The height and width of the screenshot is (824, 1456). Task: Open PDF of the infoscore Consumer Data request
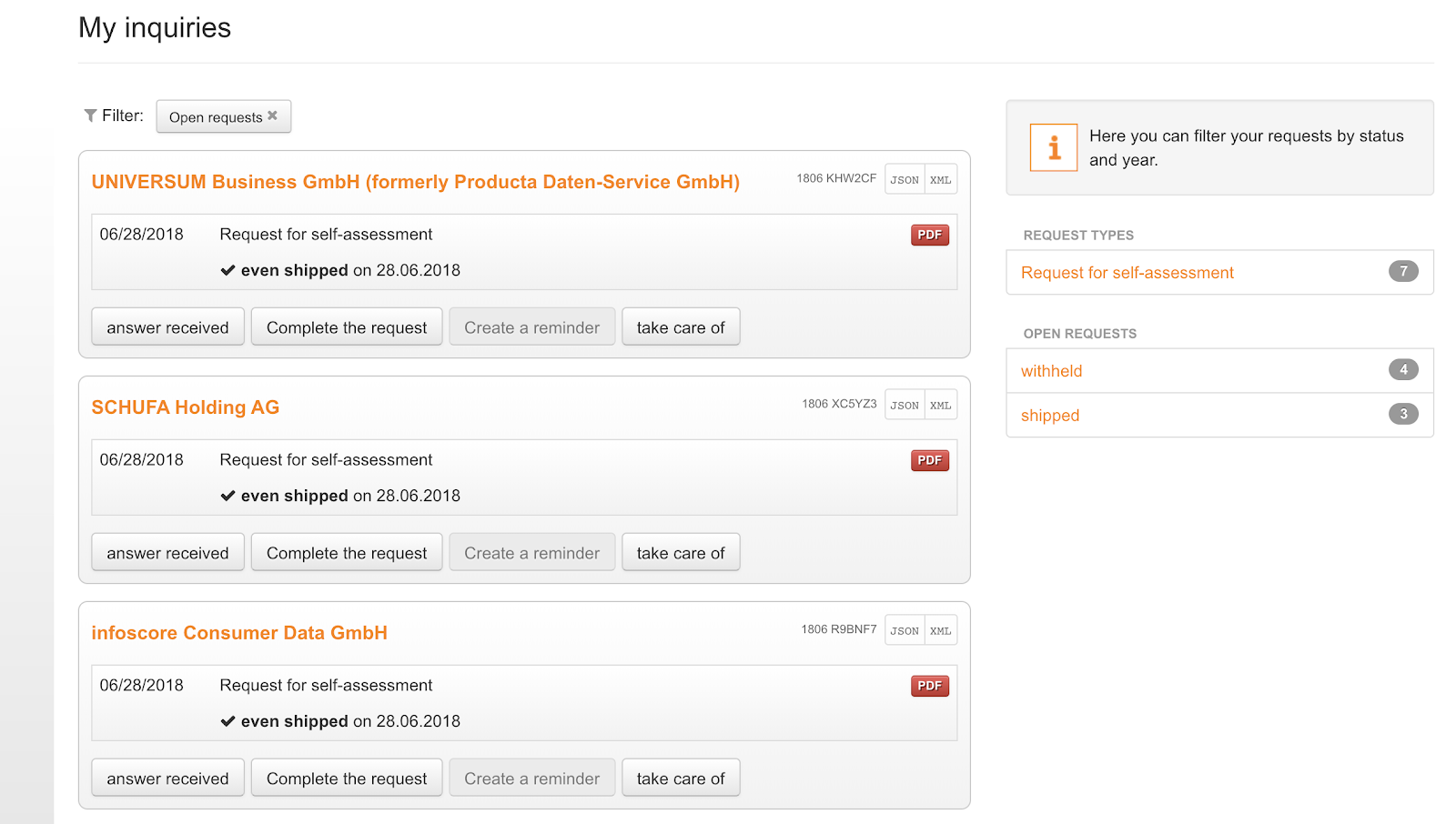point(930,686)
